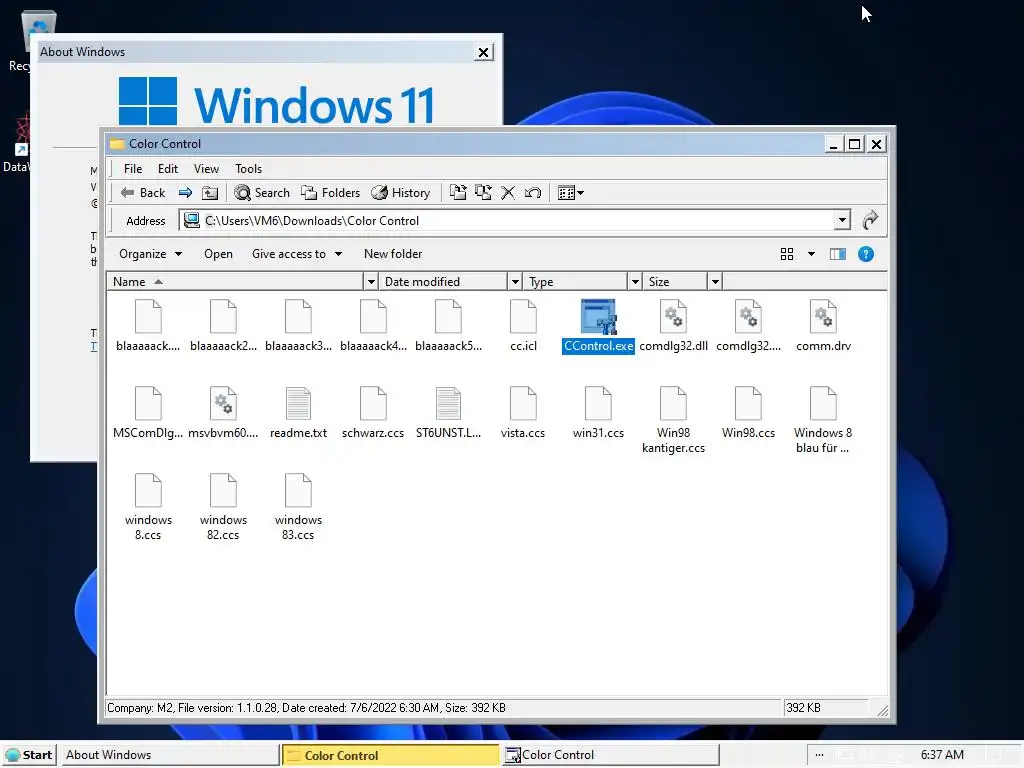This screenshot has height=768, width=1024.
Task: Open the view options arrow
Action: (x=811, y=254)
